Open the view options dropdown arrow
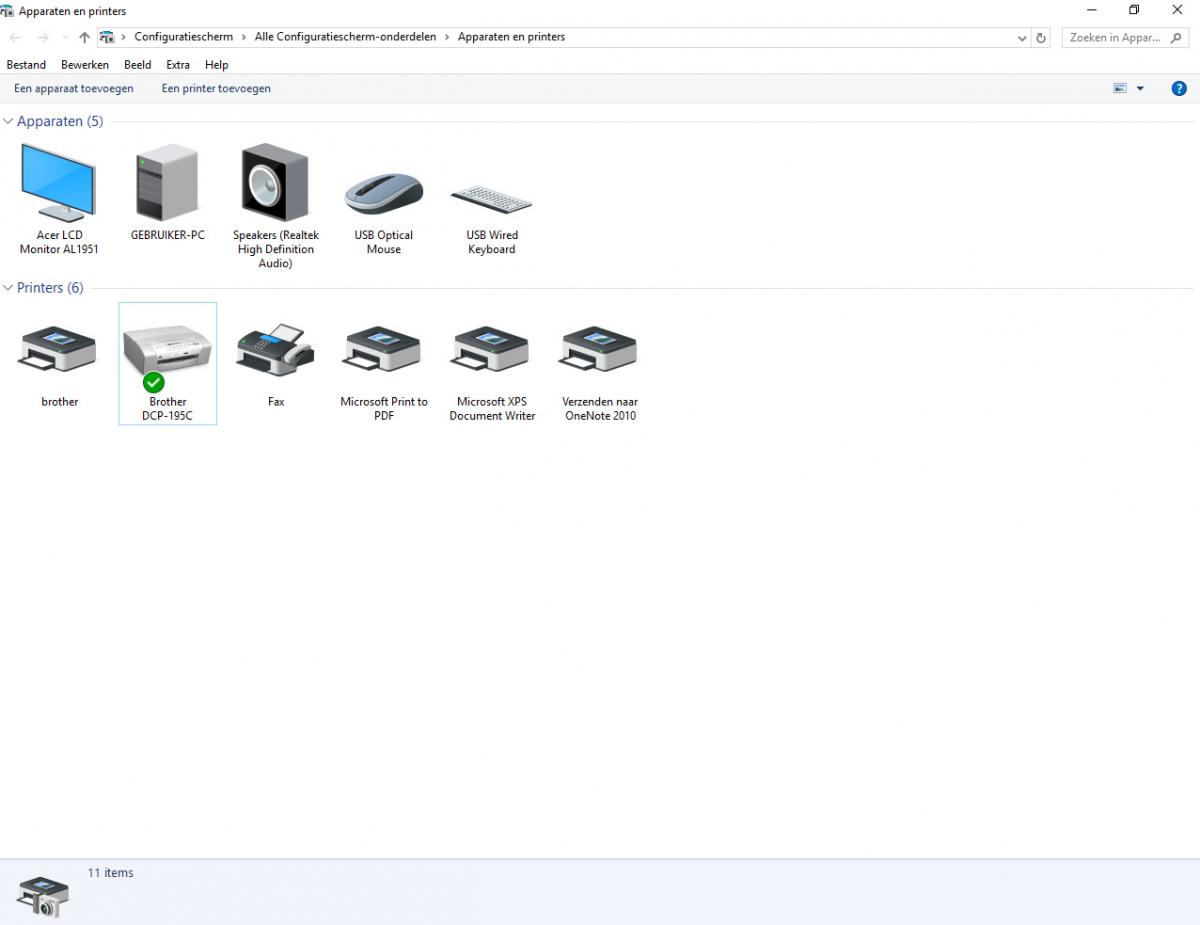Viewport: 1200px width, 925px height. coord(1140,88)
